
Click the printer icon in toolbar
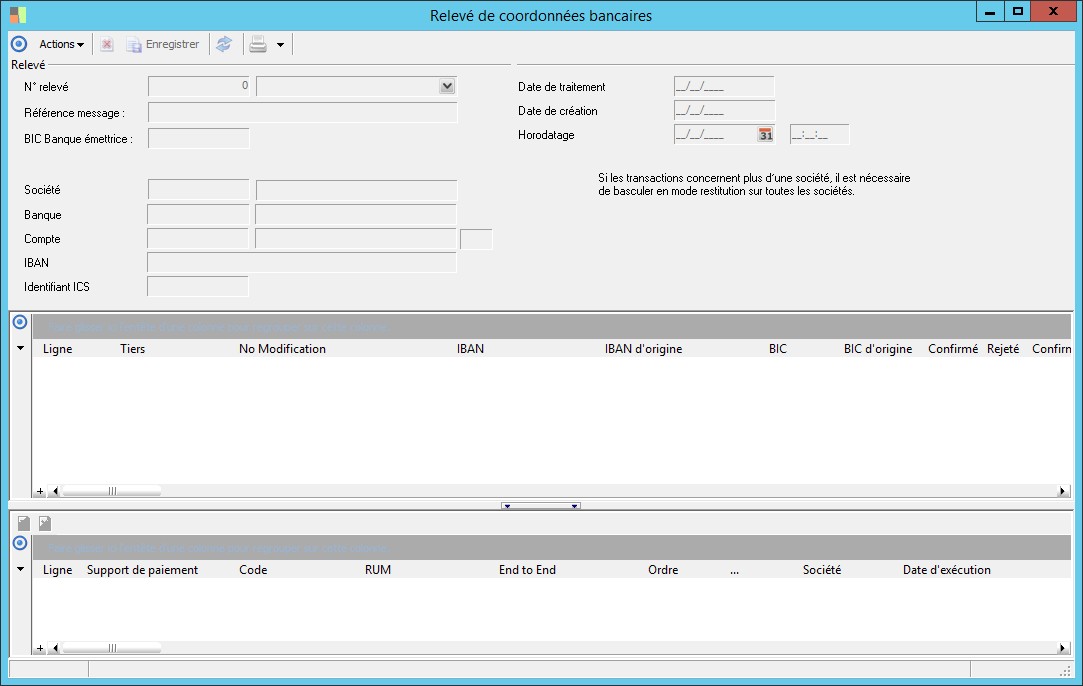pos(258,44)
